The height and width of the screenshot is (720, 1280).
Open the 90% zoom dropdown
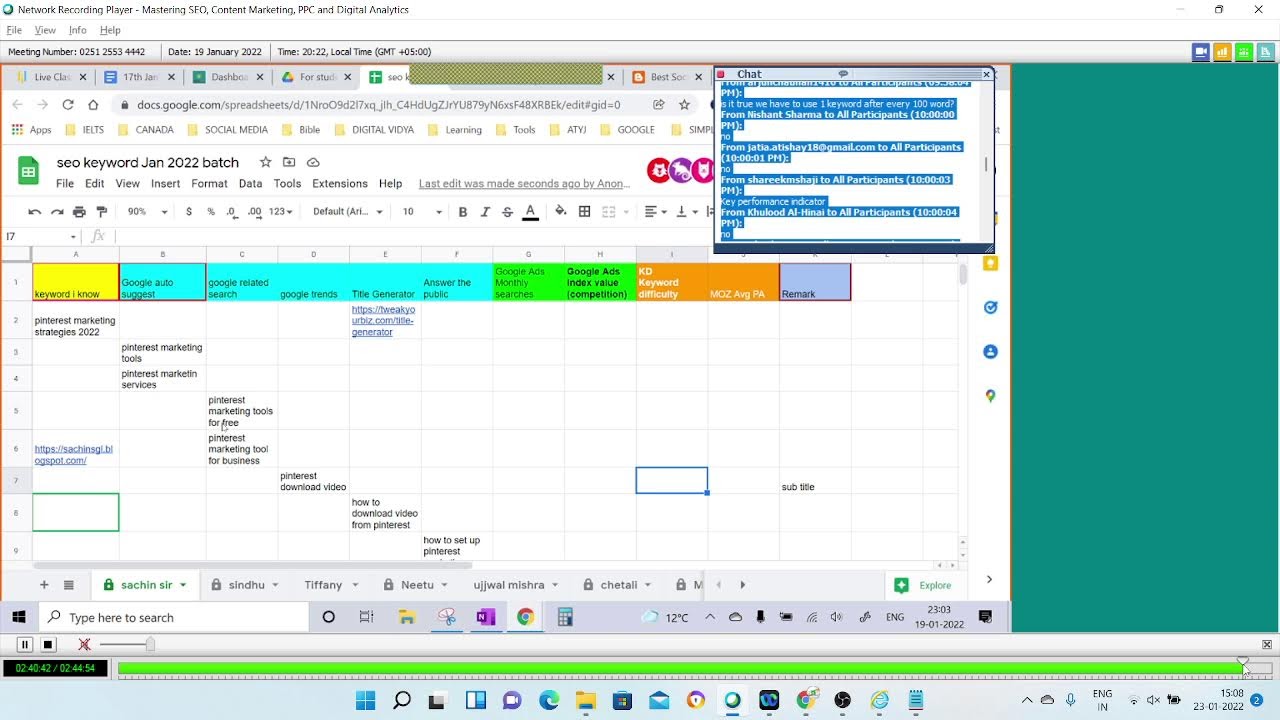point(147,212)
